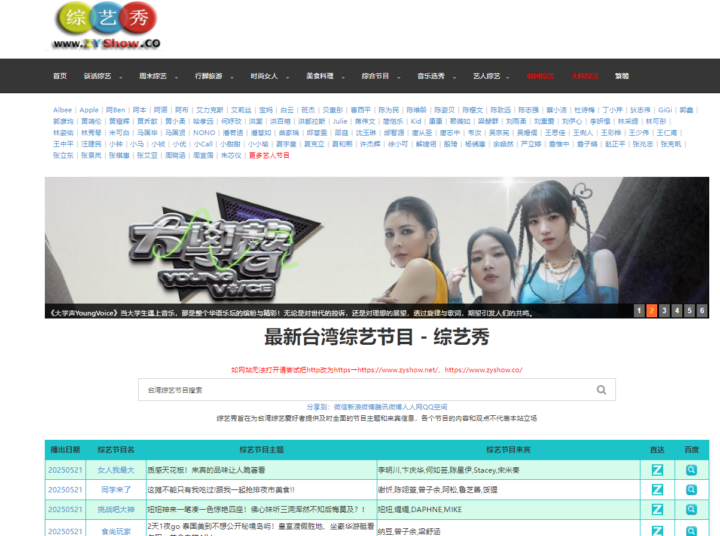Click the 更多艺人节目 link

click(x=269, y=156)
